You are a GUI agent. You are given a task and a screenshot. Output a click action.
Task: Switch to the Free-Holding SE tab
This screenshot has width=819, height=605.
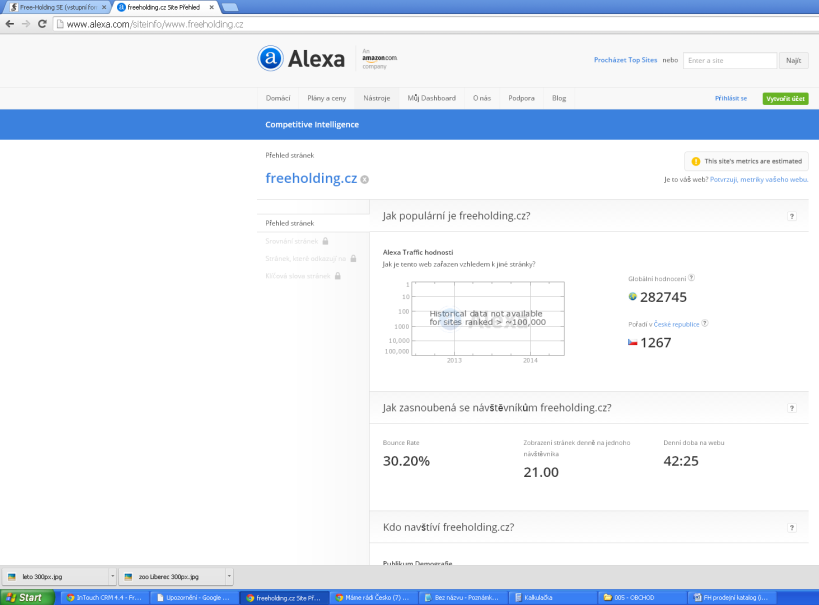pos(57,7)
